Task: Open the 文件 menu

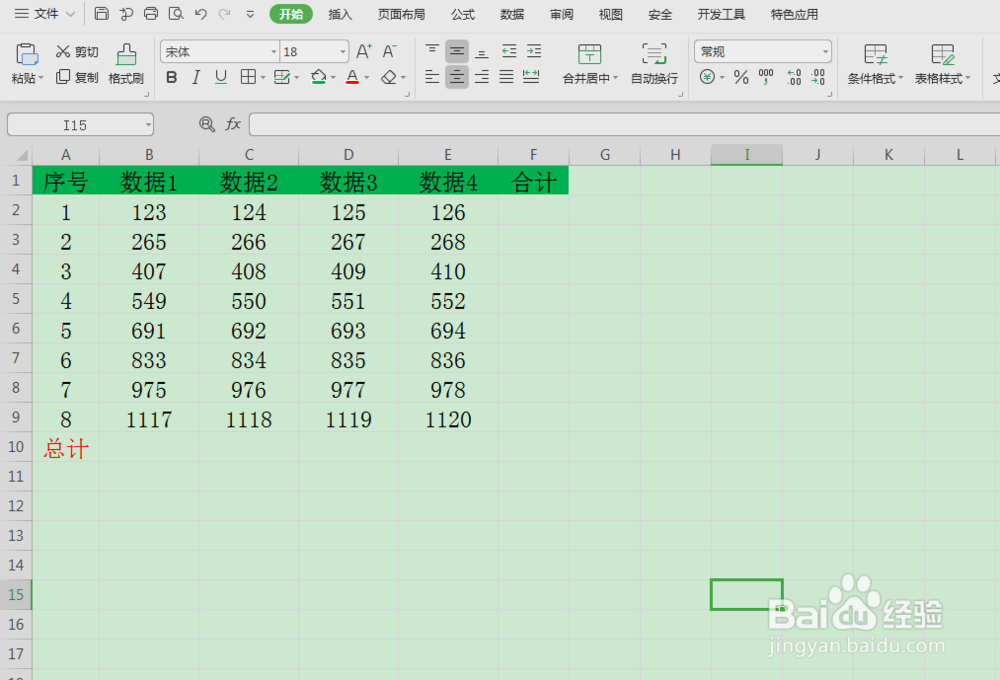Action: click(44, 13)
